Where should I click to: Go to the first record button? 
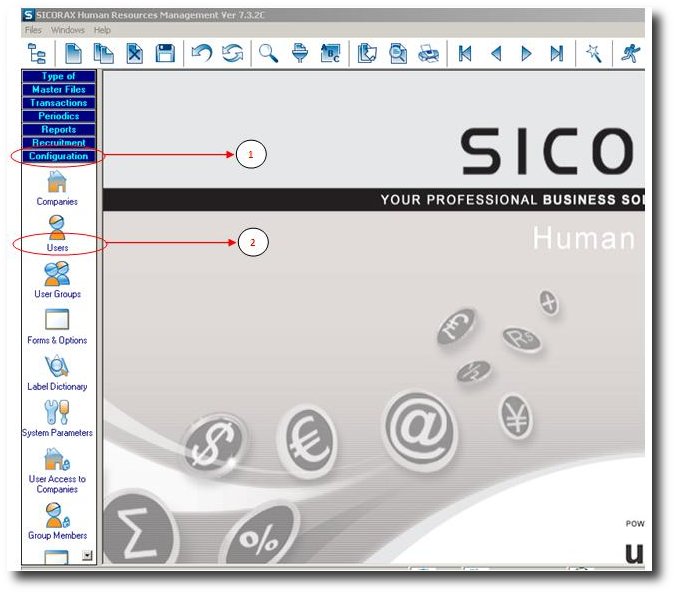click(465, 54)
